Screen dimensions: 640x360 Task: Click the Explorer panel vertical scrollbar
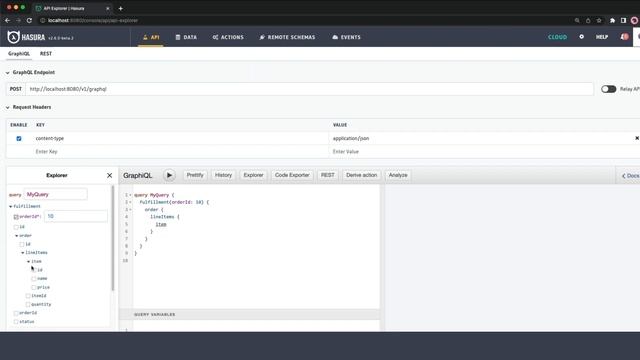coord(113,238)
